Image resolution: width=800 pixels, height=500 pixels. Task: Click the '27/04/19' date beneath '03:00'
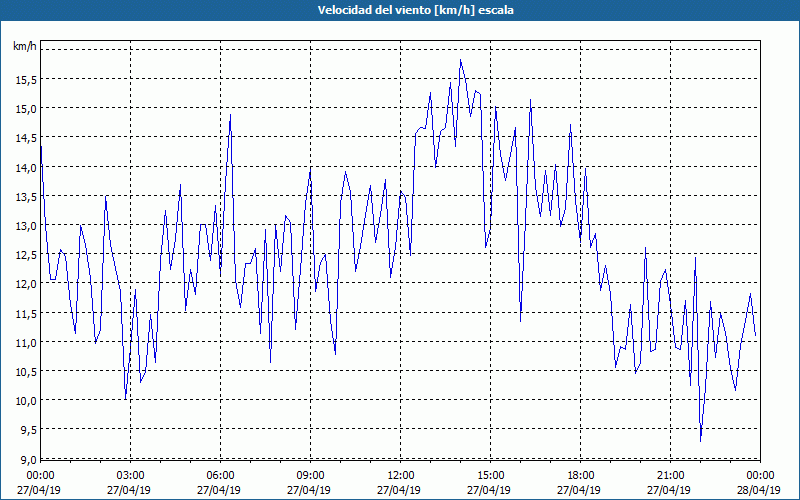pyautogui.click(x=129, y=490)
